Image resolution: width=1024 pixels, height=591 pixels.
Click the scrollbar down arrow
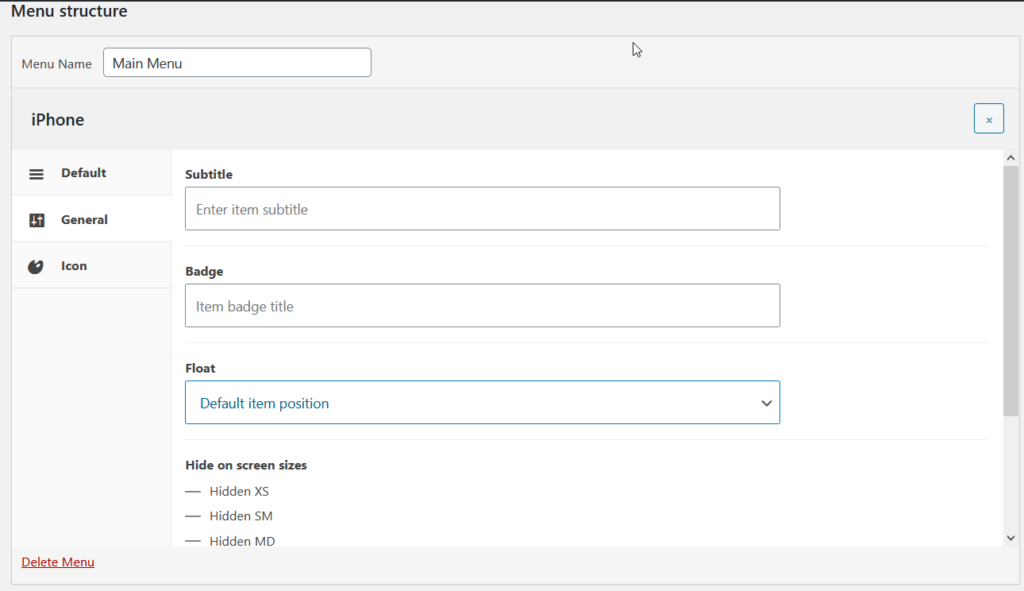(x=1010, y=538)
